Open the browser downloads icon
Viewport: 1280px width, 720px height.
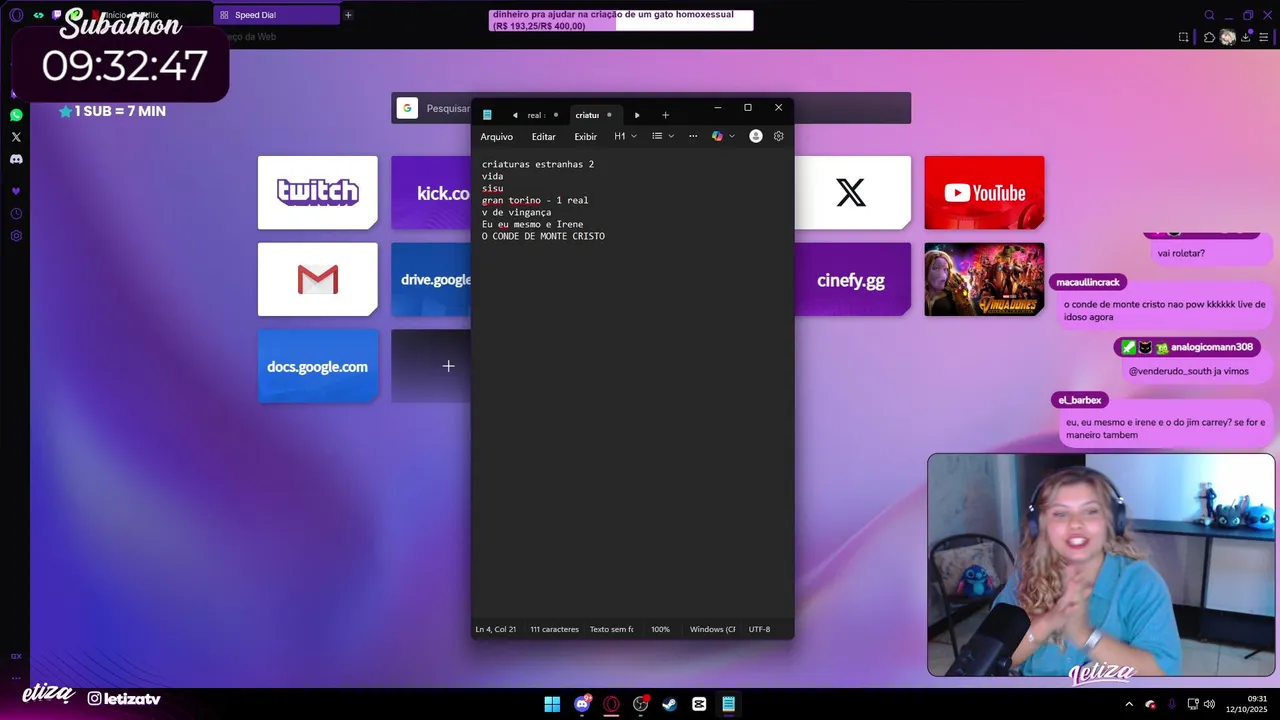point(1246,37)
